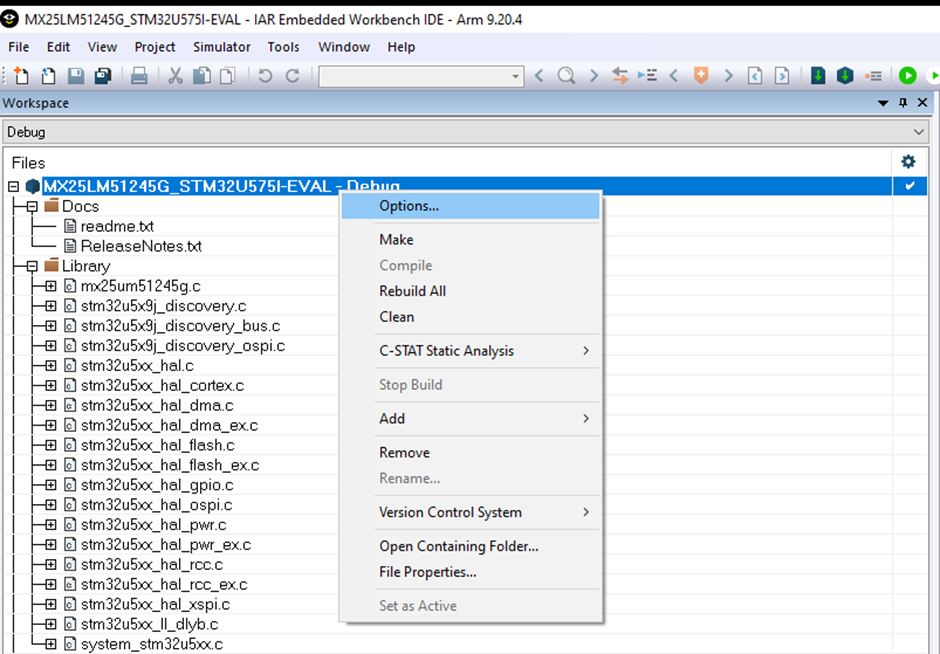Collapse the Library folder

pyautogui.click(x=32, y=266)
